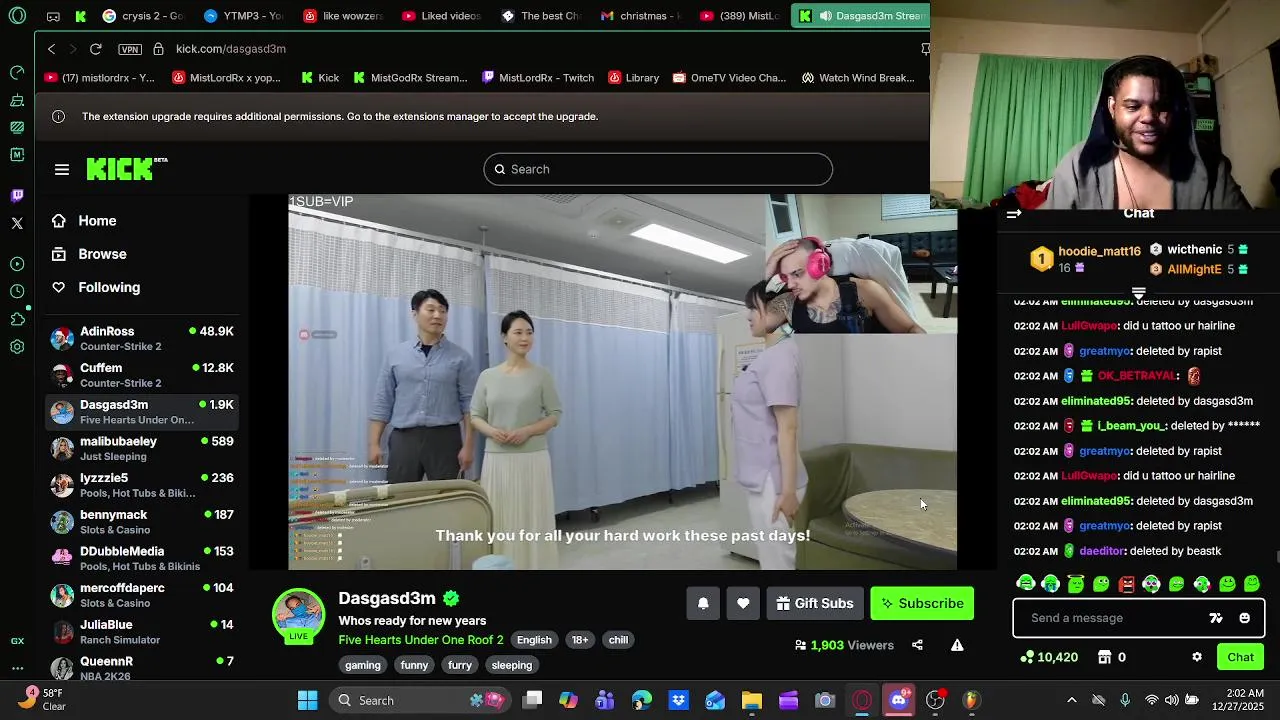Select the red angry emote in quick emotes
The width and height of the screenshot is (1280, 720).
coord(1126,584)
